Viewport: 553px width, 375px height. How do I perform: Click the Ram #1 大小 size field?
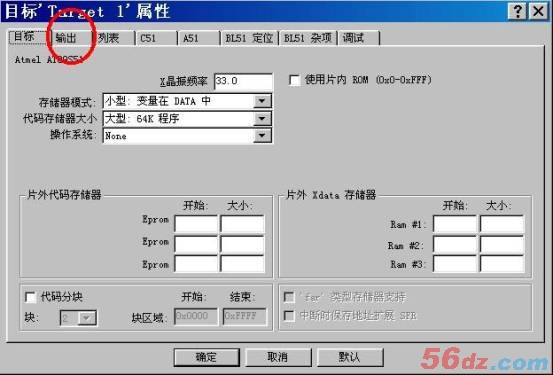502,224
